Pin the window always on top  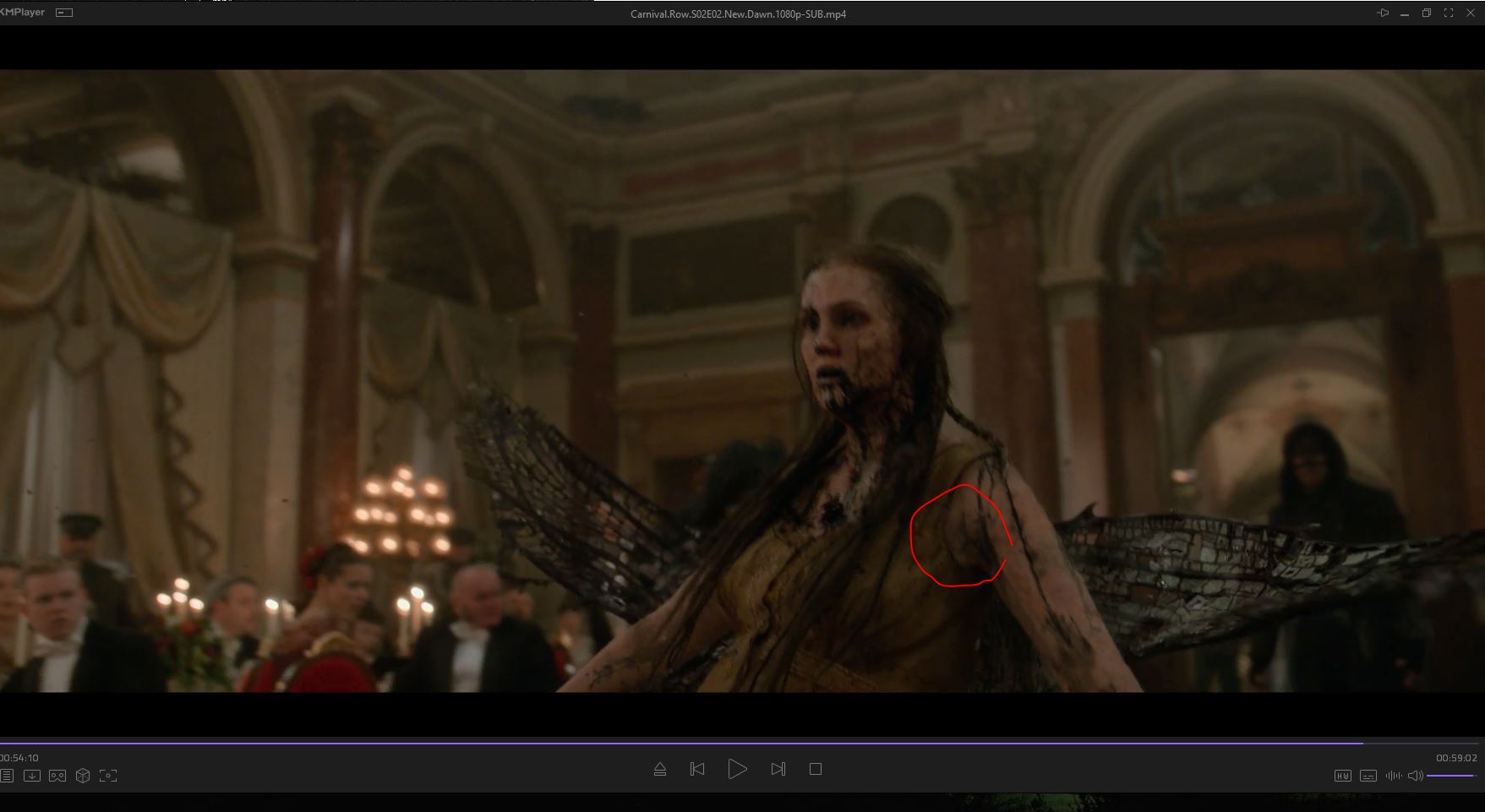point(1383,13)
